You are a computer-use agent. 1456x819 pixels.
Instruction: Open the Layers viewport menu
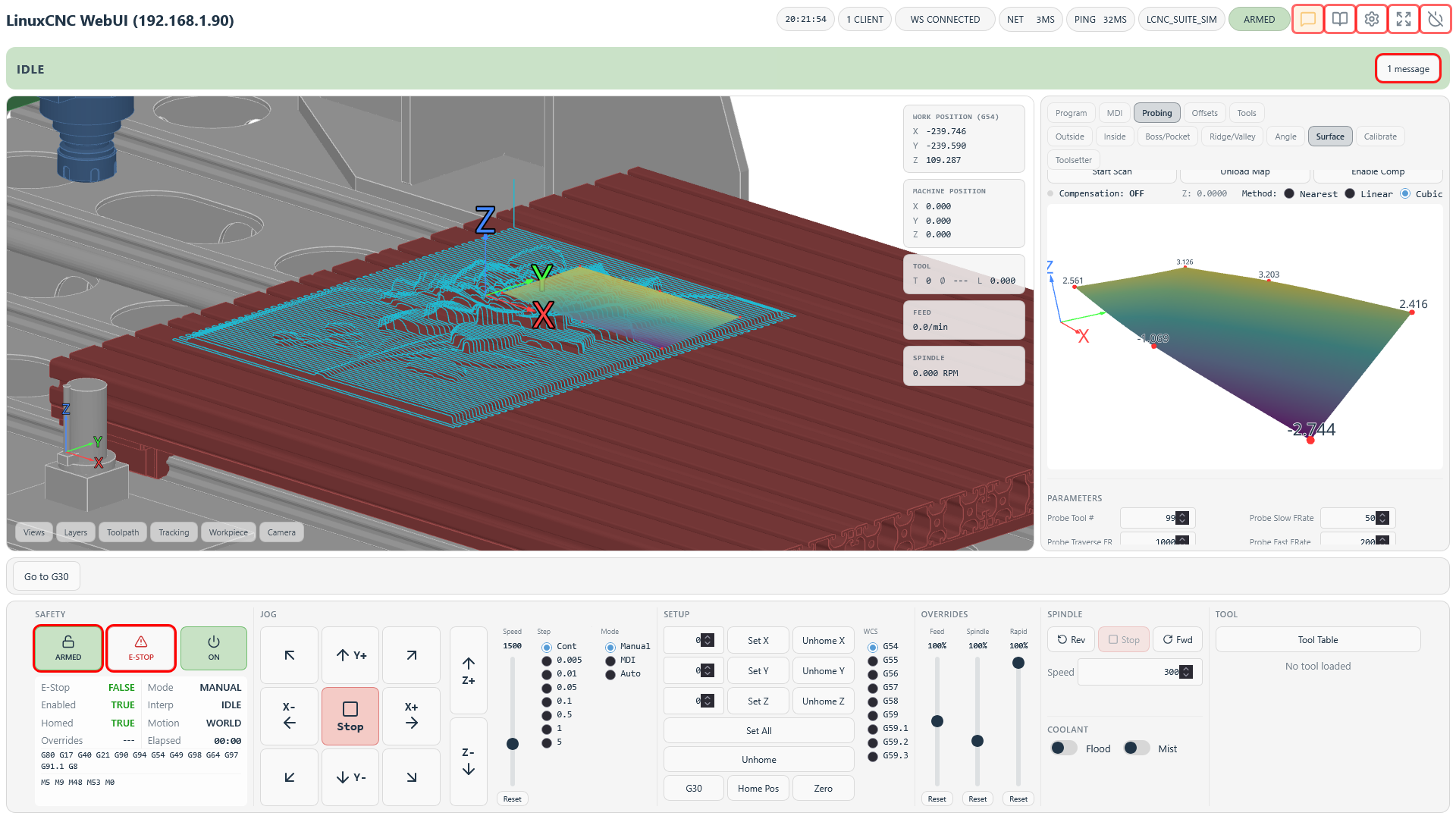point(75,532)
